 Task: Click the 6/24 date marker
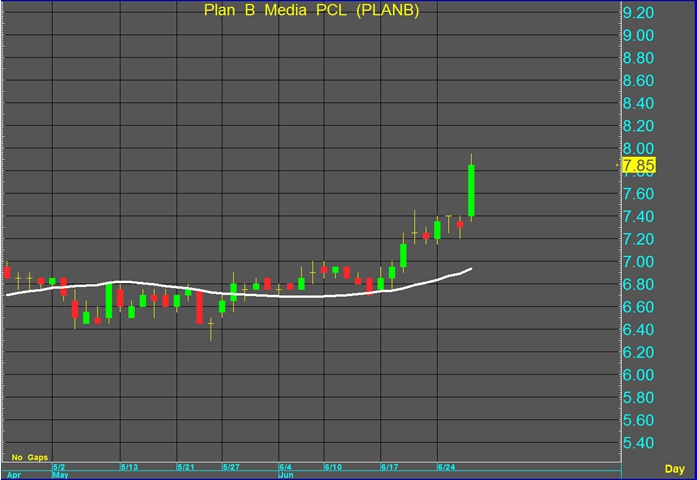(x=447, y=467)
